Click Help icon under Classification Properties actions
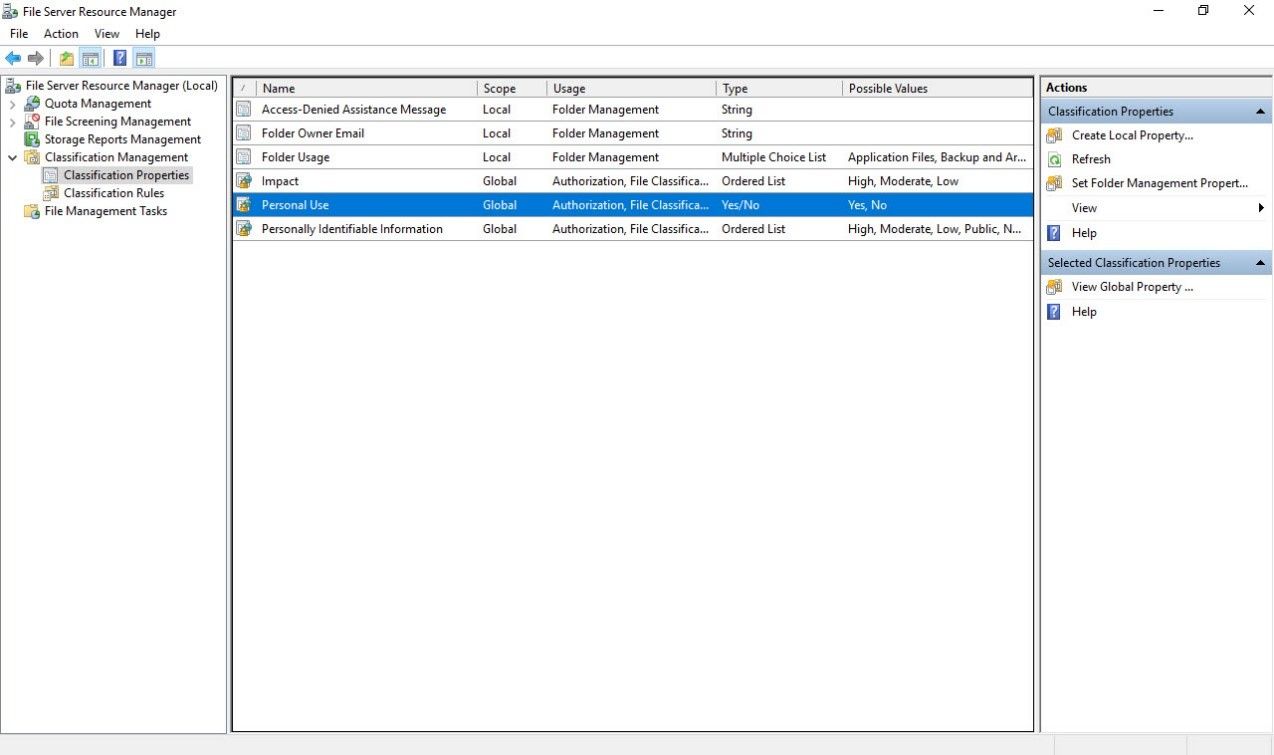Screen dimensions: 1274x755 (1054, 233)
